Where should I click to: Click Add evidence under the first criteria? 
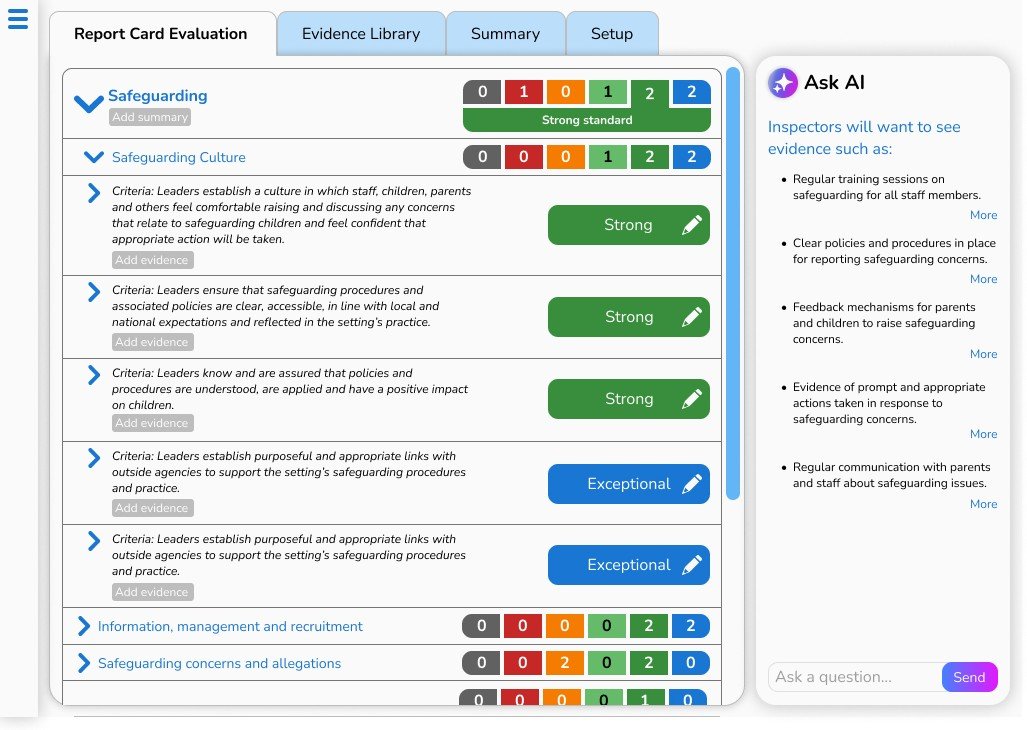click(152, 259)
